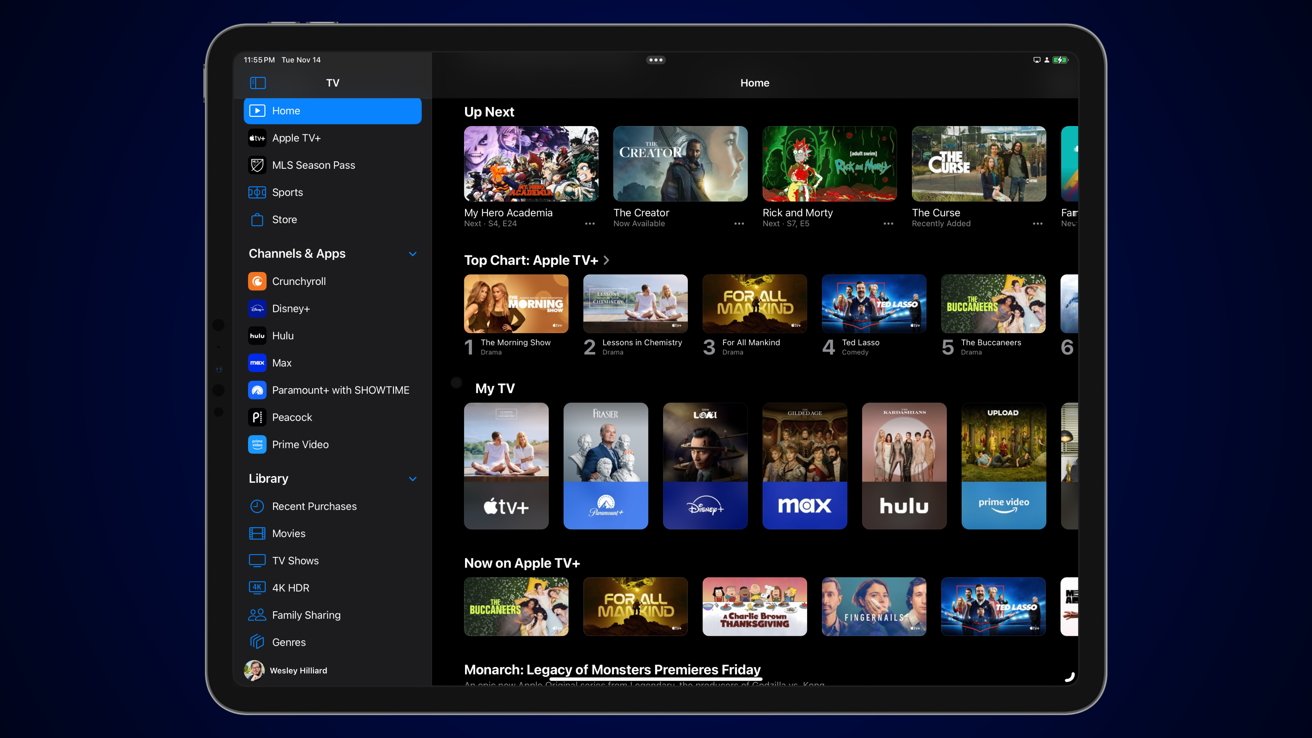The height and width of the screenshot is (738, 1312).
Task: Open the Max channel
Action: [279, 362]
